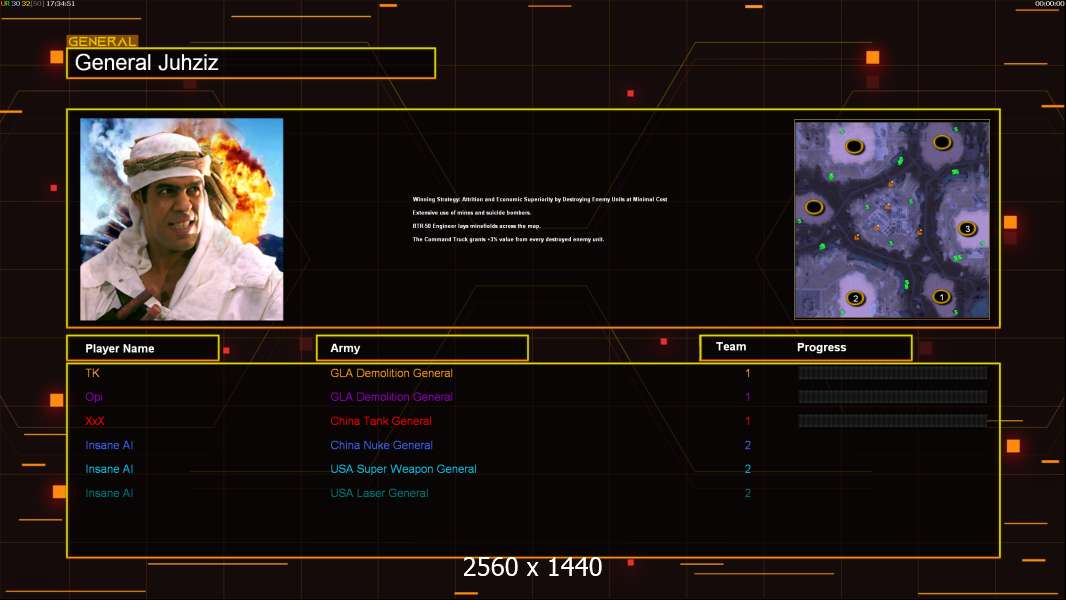Select start position 2 on the minimap
This screenshot has width=1066, height=600.
tap(856, 298)
